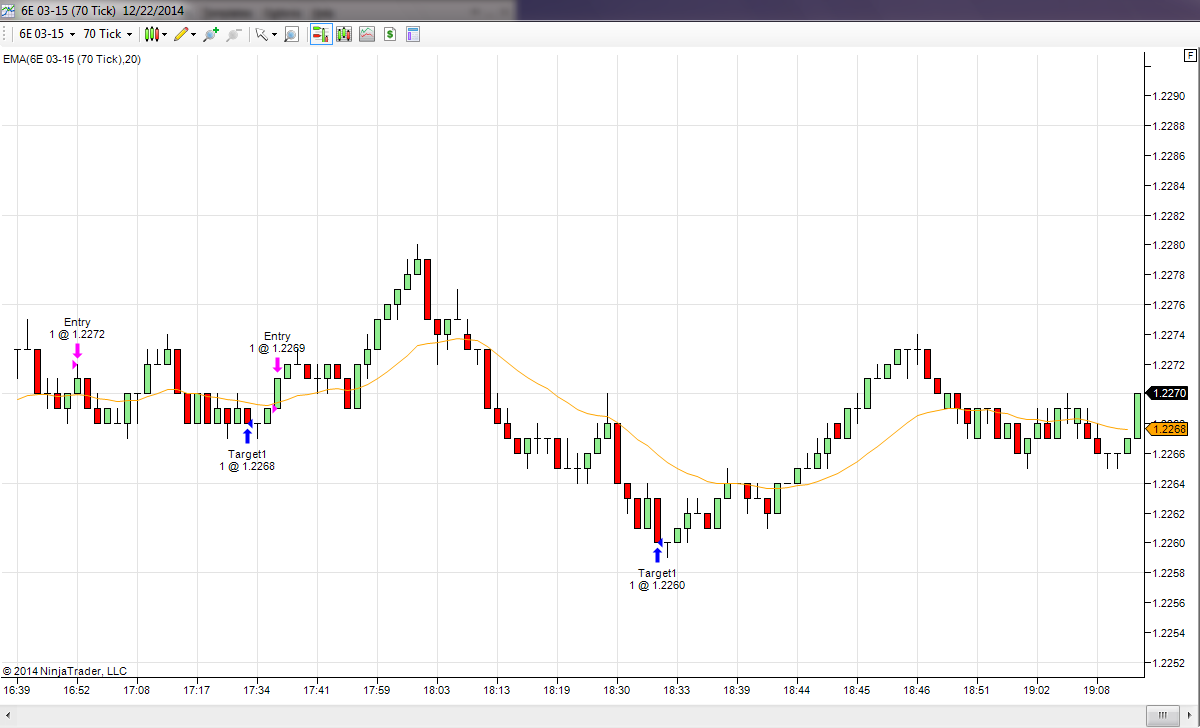Click the 18:30 time axis label
The image size is (1200, 728).
[617, 690]
